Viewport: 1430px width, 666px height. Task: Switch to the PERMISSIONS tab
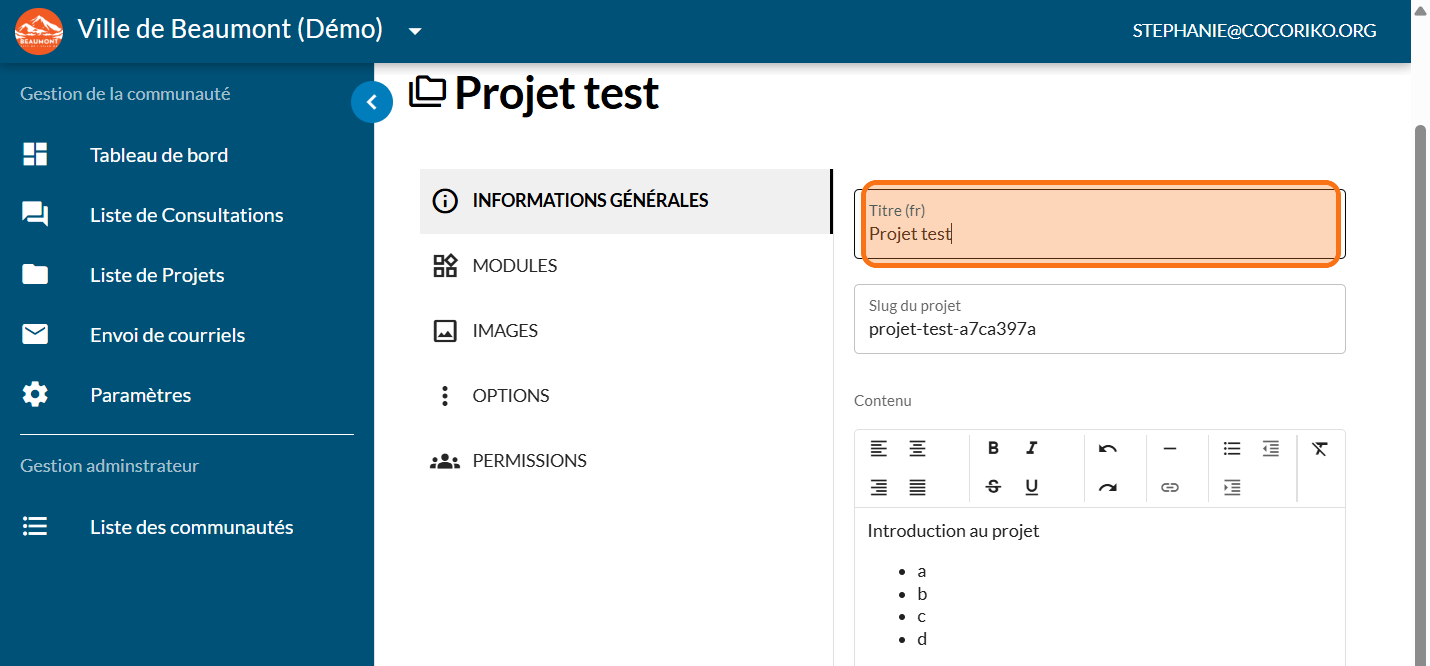click(x=529, y=461)
